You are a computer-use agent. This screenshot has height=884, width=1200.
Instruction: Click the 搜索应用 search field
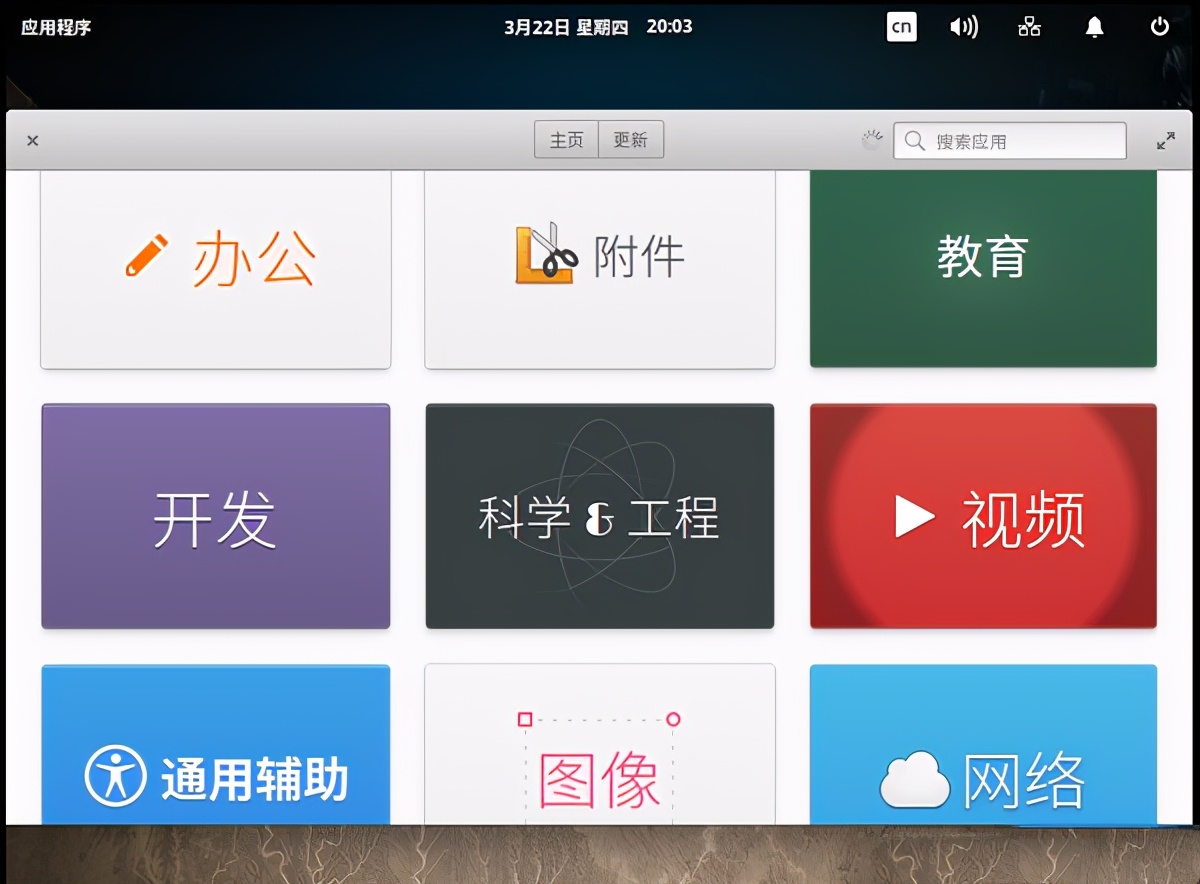[1010, 141]
